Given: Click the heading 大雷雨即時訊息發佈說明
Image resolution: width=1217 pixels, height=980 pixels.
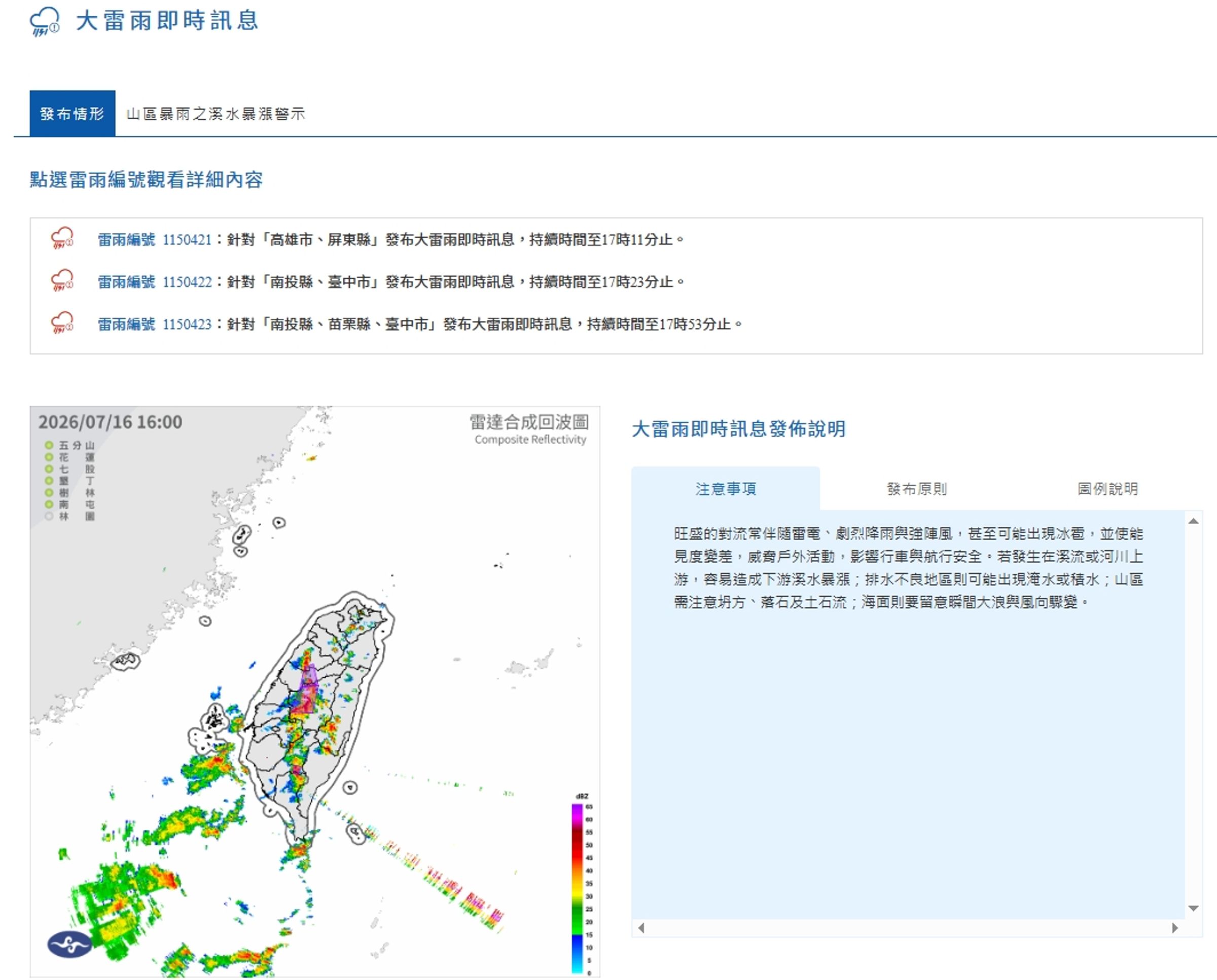Looking at the screenshot, I should point(738,429).
